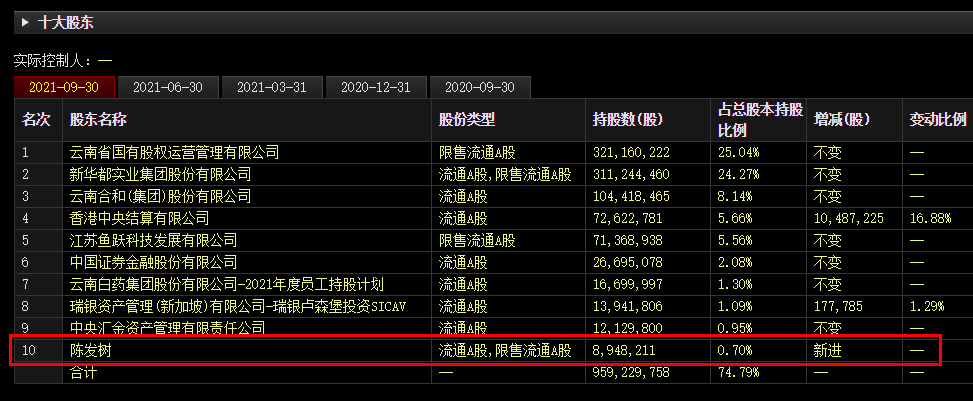View the 2020-09-30 tab
This screenshot has width=973, height=401.
tap(480, 87)
